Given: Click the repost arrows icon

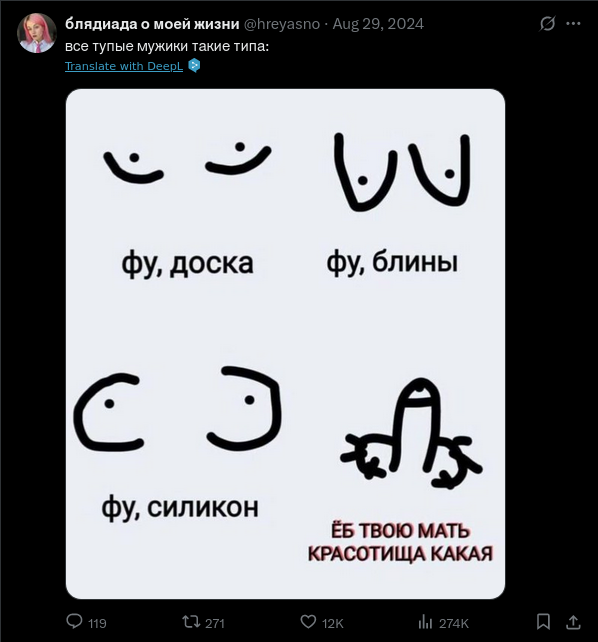Looking at the screenshot, I should point(191,622).
